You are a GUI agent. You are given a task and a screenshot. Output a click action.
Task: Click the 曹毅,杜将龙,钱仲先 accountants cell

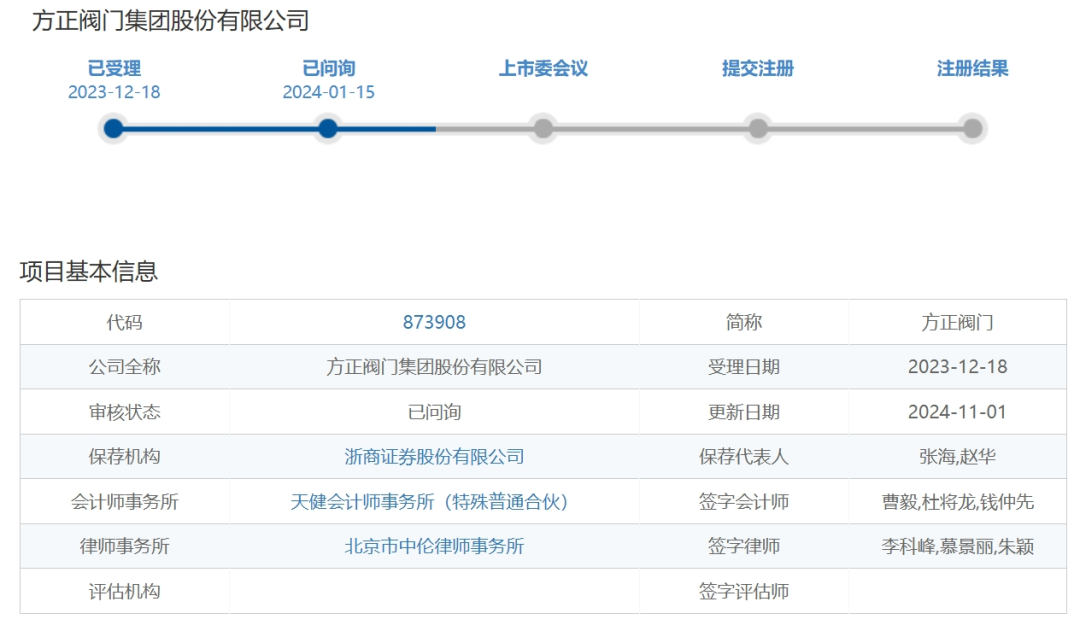pyautogui.click(x=957, y=502)
